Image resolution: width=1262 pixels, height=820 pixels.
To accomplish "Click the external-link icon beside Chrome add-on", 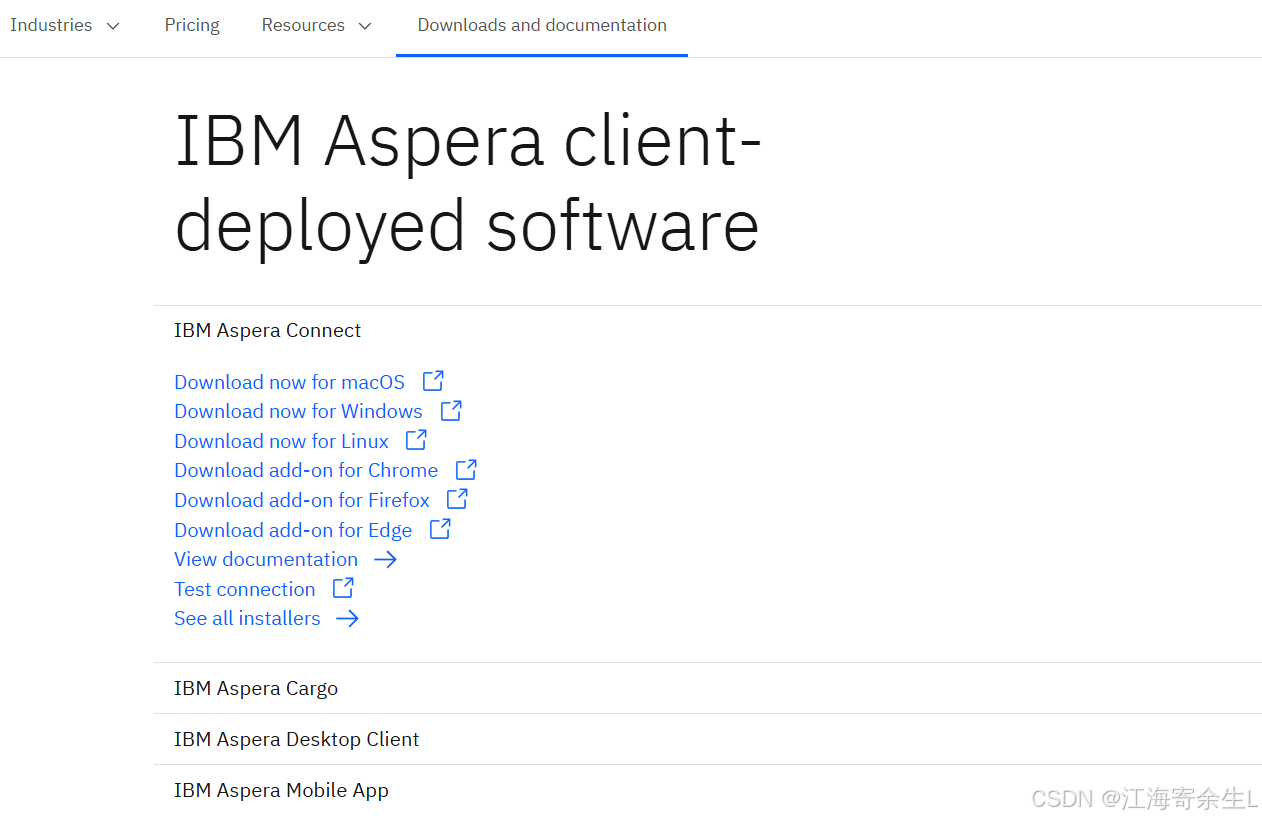I will 465,469.
